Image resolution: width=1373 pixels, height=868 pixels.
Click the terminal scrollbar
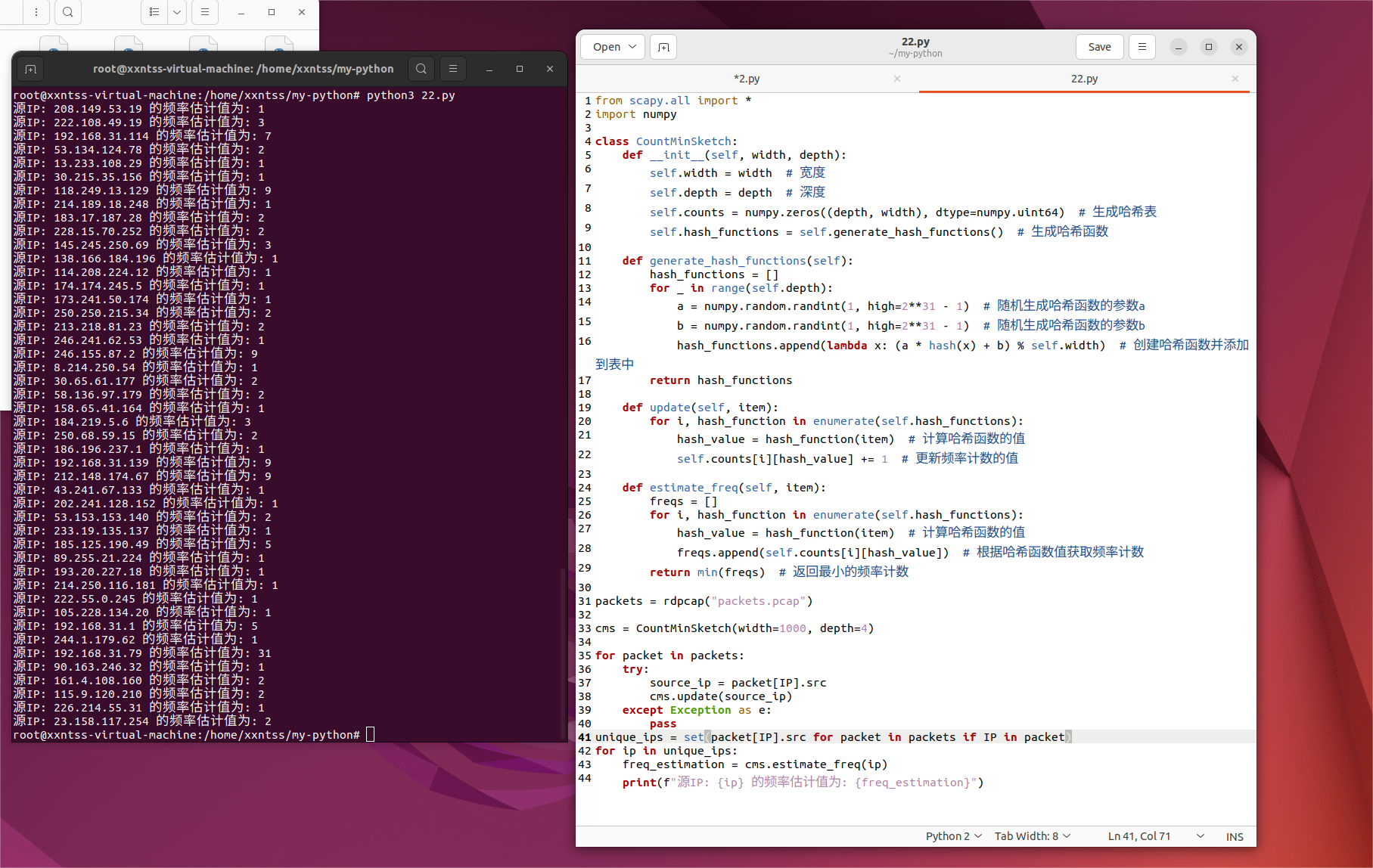pos(563,652)
